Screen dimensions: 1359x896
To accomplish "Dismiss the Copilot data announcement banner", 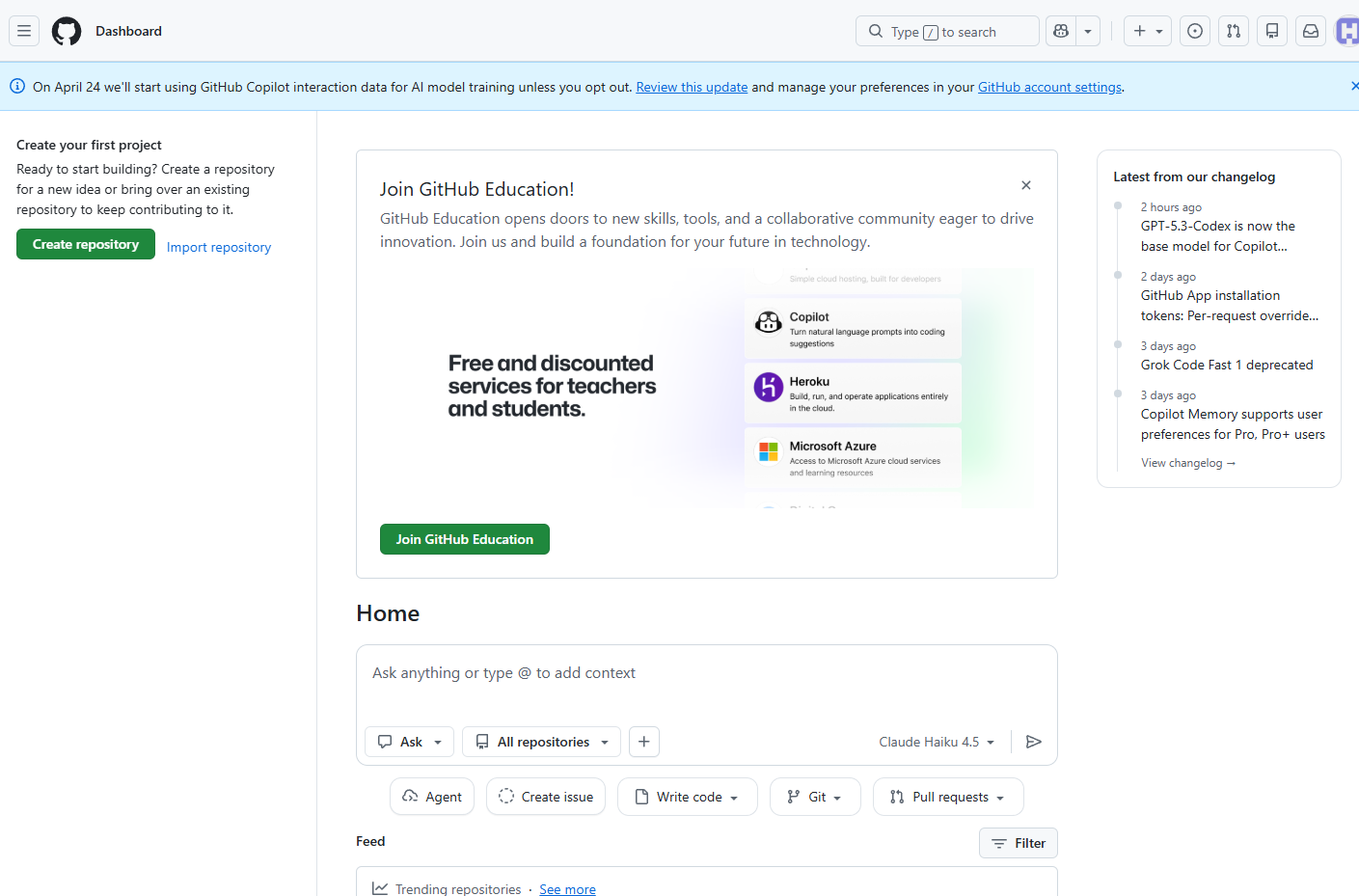I will pos(1354,86).
